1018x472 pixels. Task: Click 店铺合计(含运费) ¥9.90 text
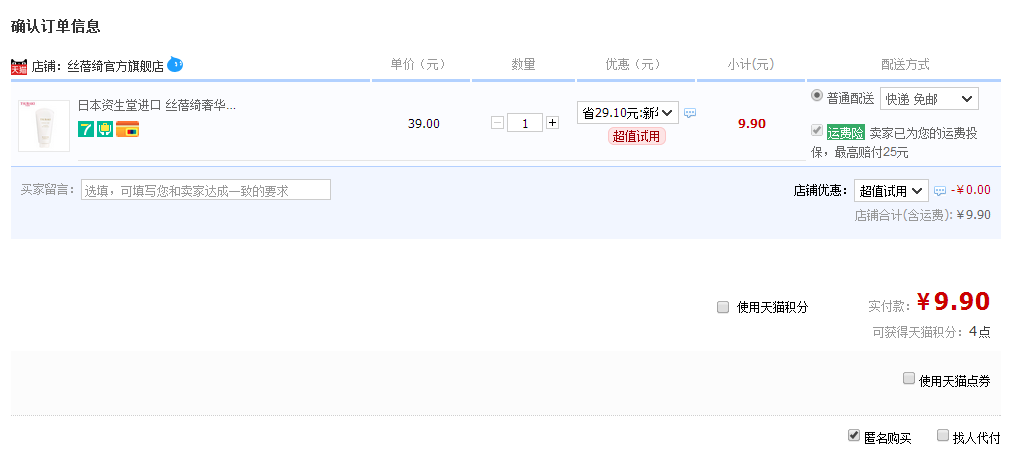(923, 215)
